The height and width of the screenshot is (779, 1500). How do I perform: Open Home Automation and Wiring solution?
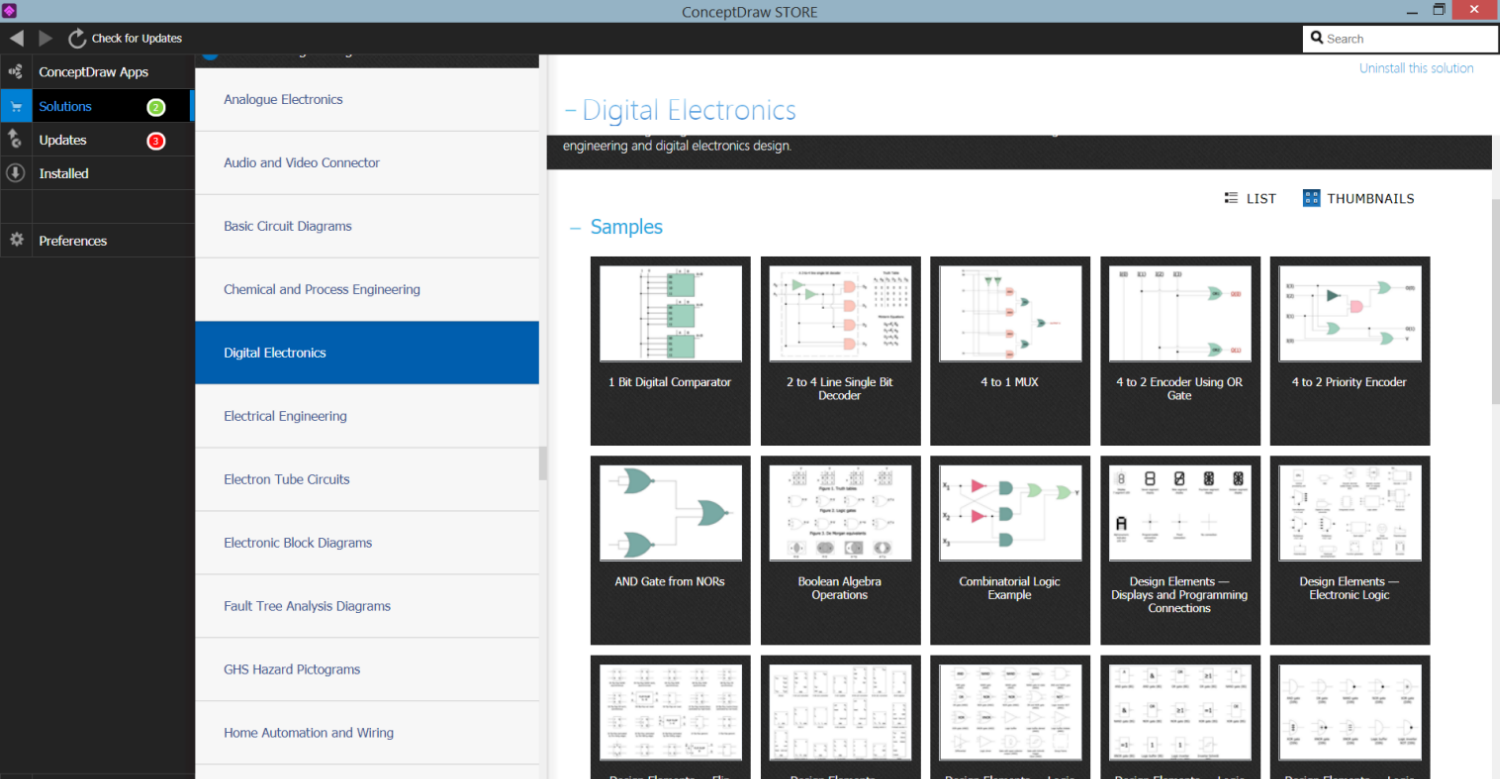tap(367, 733)
